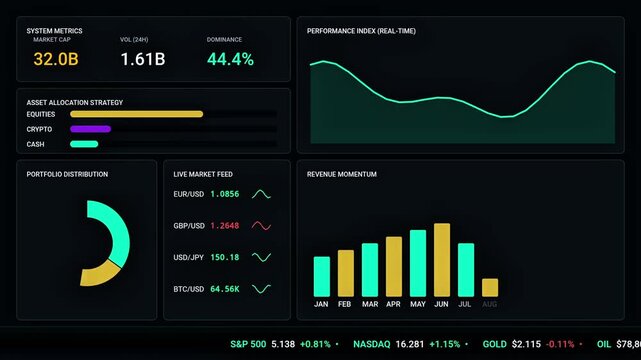Click the EUR/USD rate 1.0856
641x360 pixels.
pos(225,194)
